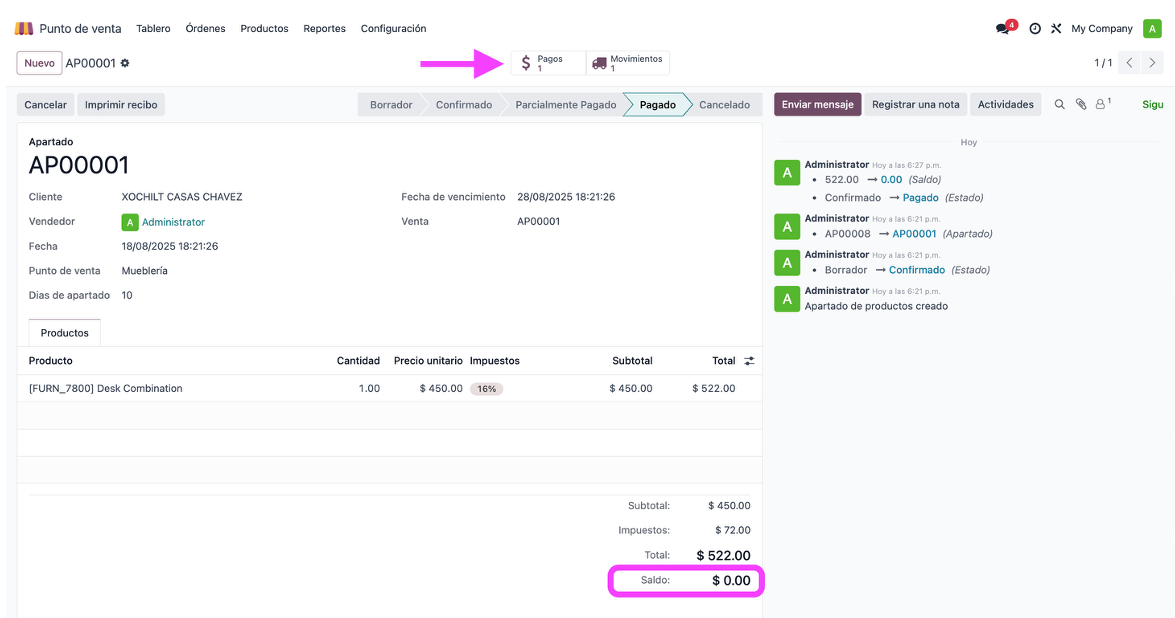Open the Pagos dollar smart button

[548, 63]
